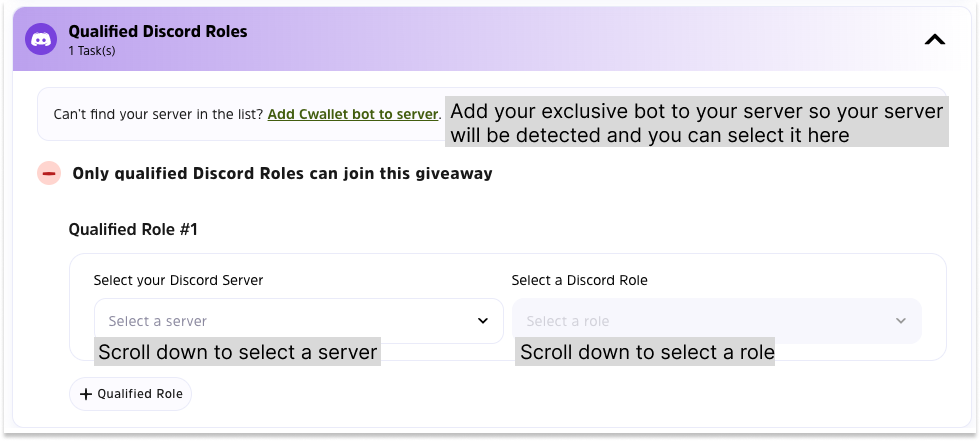This screenshot has width=980, height=441.
Task: Click the server dropdown chevron arrow
Action: pyautogui.click(x=483, y=321)
